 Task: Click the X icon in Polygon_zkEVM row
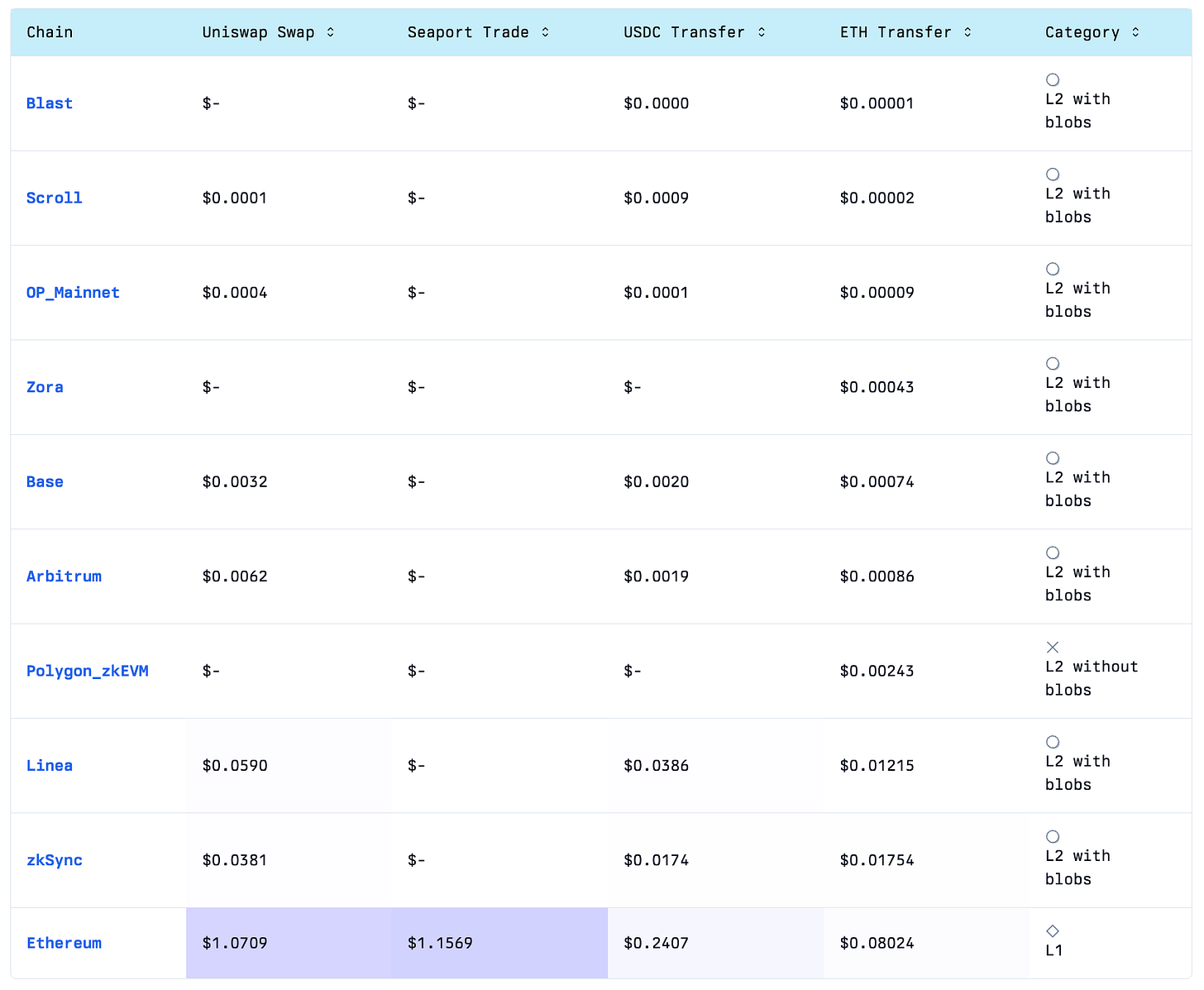point(1053,648)
